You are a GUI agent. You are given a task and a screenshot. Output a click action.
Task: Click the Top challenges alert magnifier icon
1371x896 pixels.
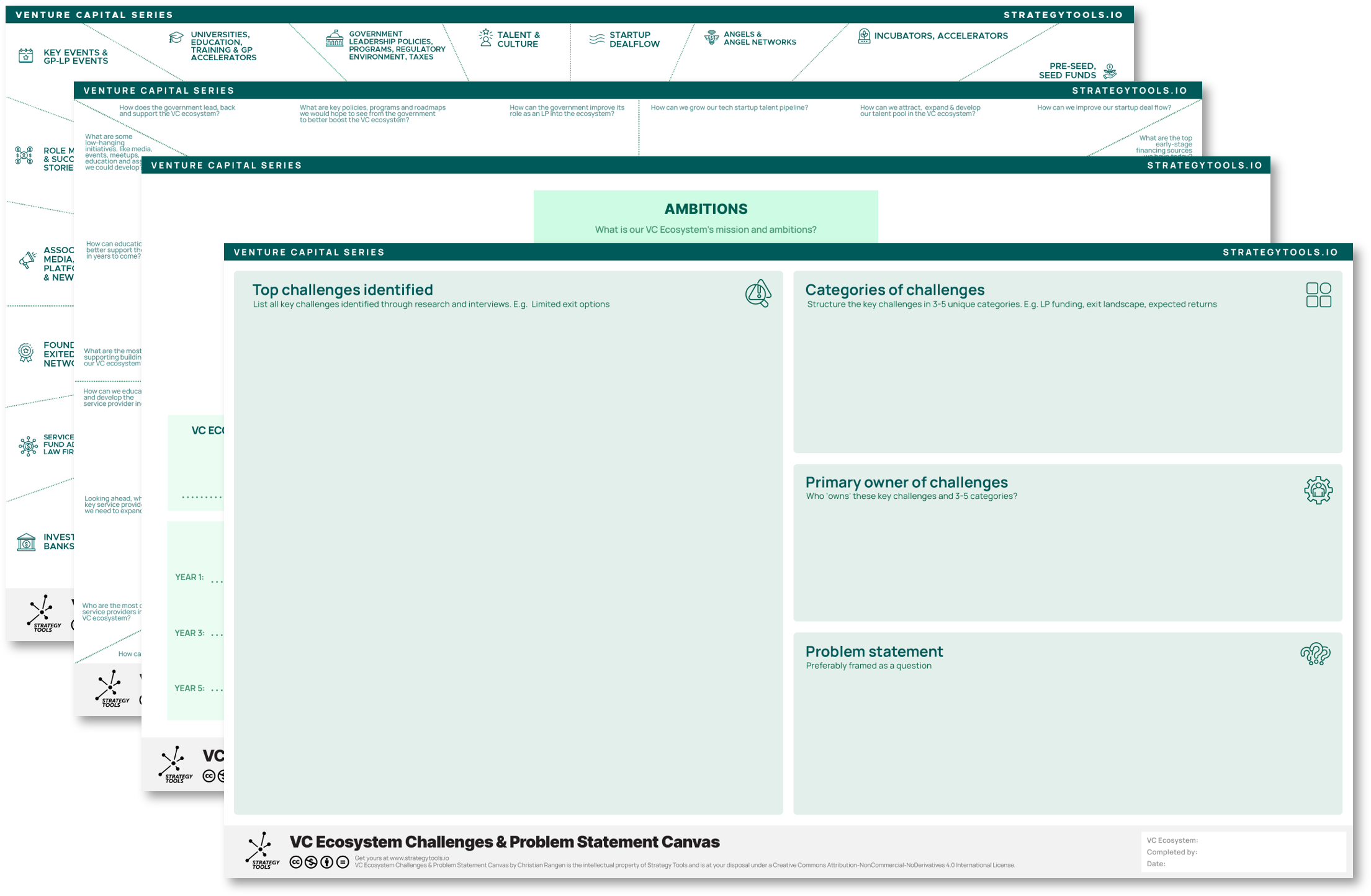(758, 293)
